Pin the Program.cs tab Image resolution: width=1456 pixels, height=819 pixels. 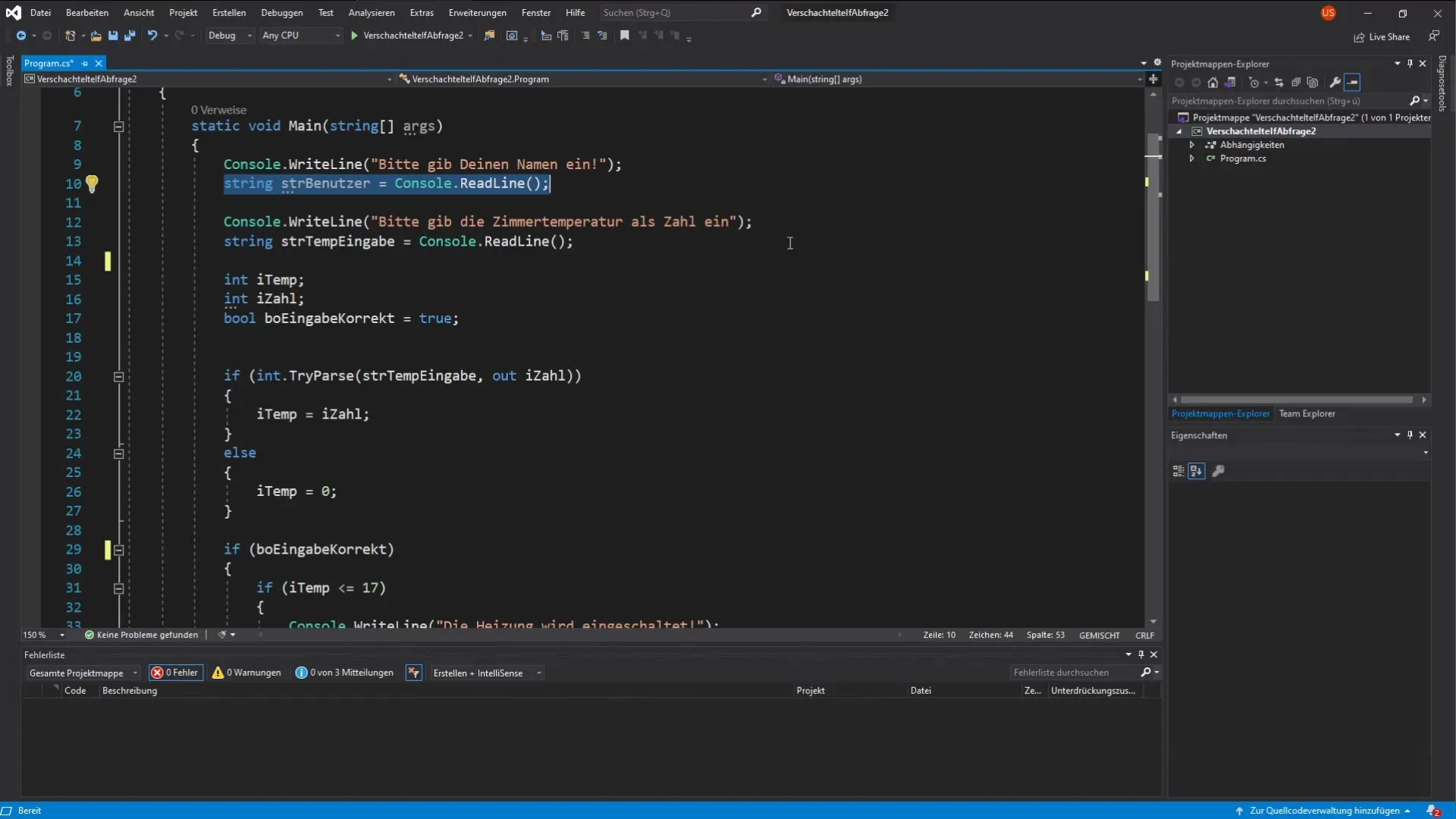point(85,64)
